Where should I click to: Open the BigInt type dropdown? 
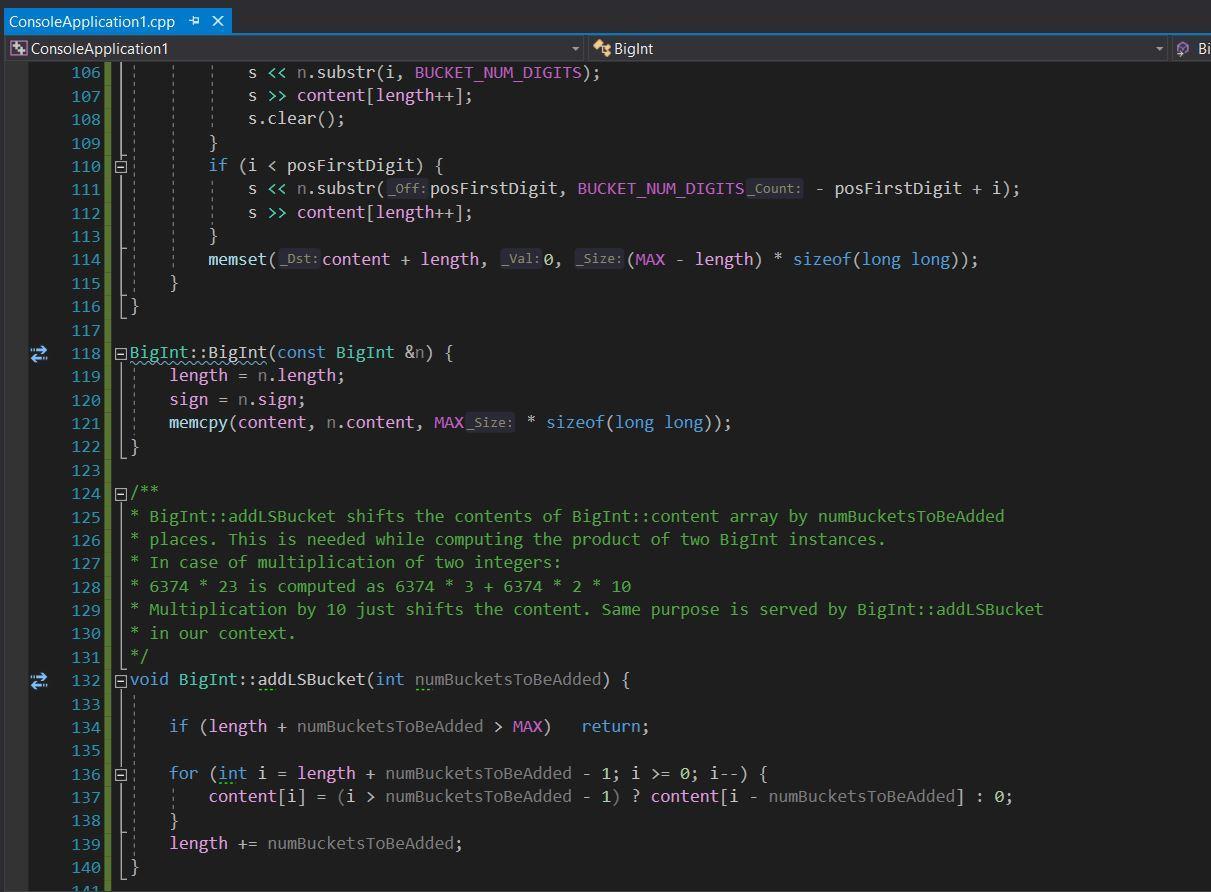click(1158, 48)
